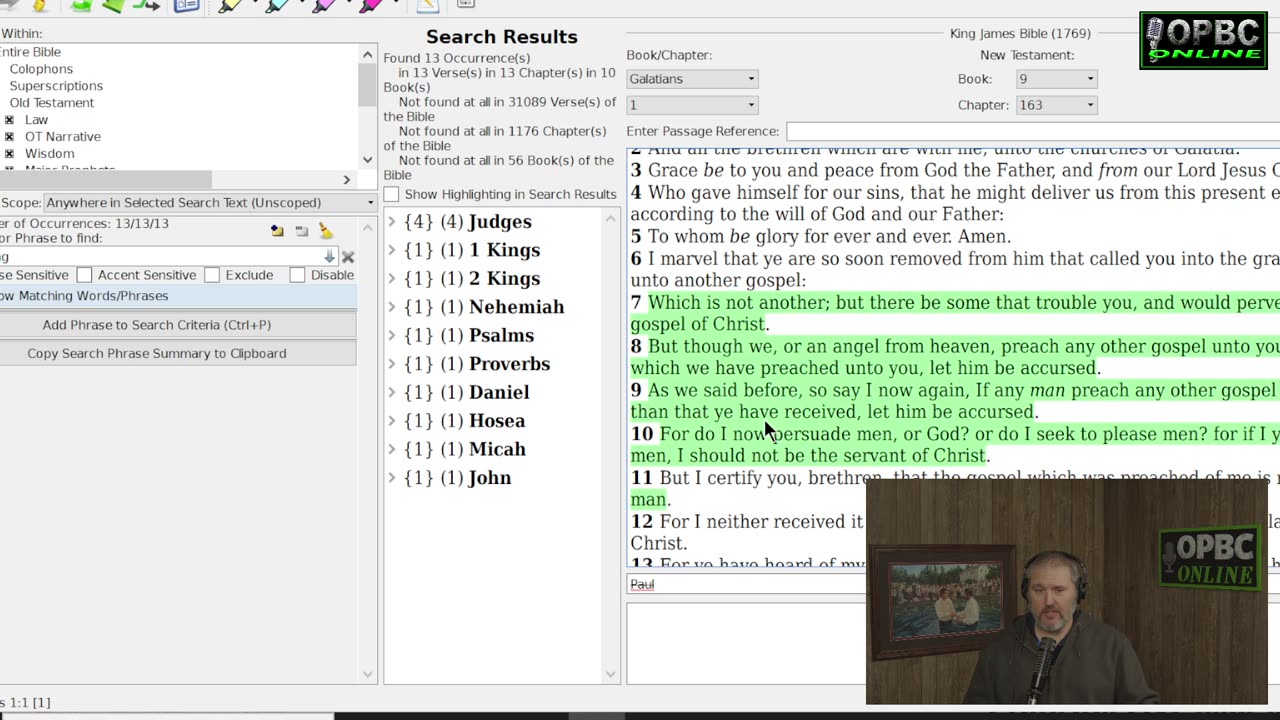1280x720 pixels.
Task: Expand the Daniel search results
Action: (x=392, y=393)
